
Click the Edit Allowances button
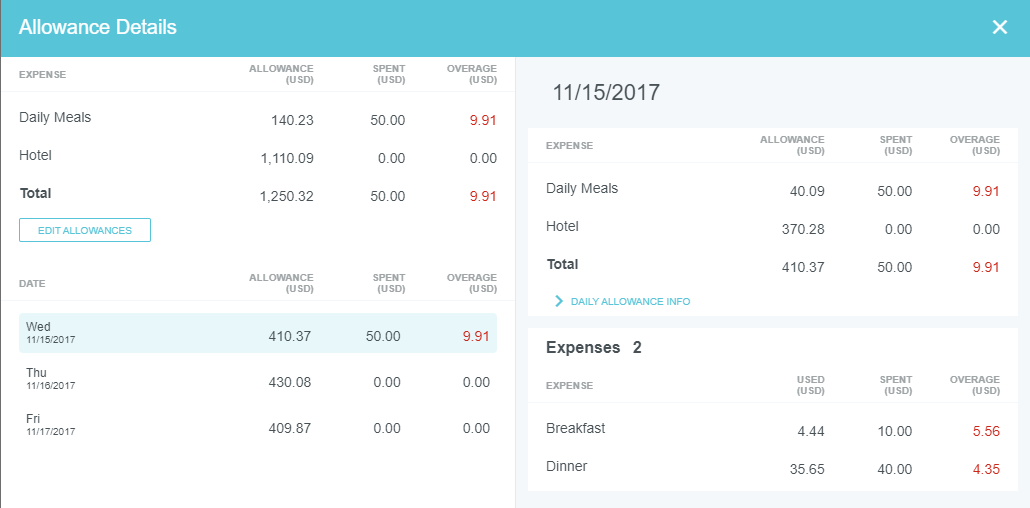[x=85, y=230]
